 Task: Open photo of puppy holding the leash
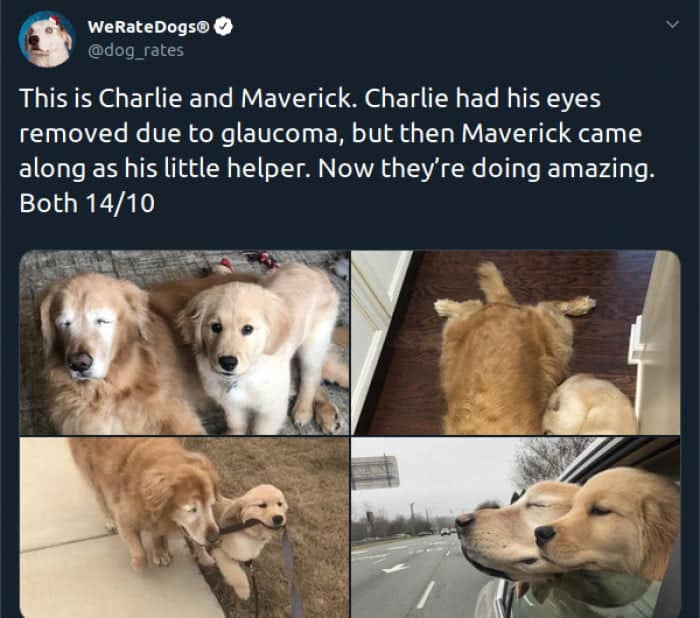184,527
